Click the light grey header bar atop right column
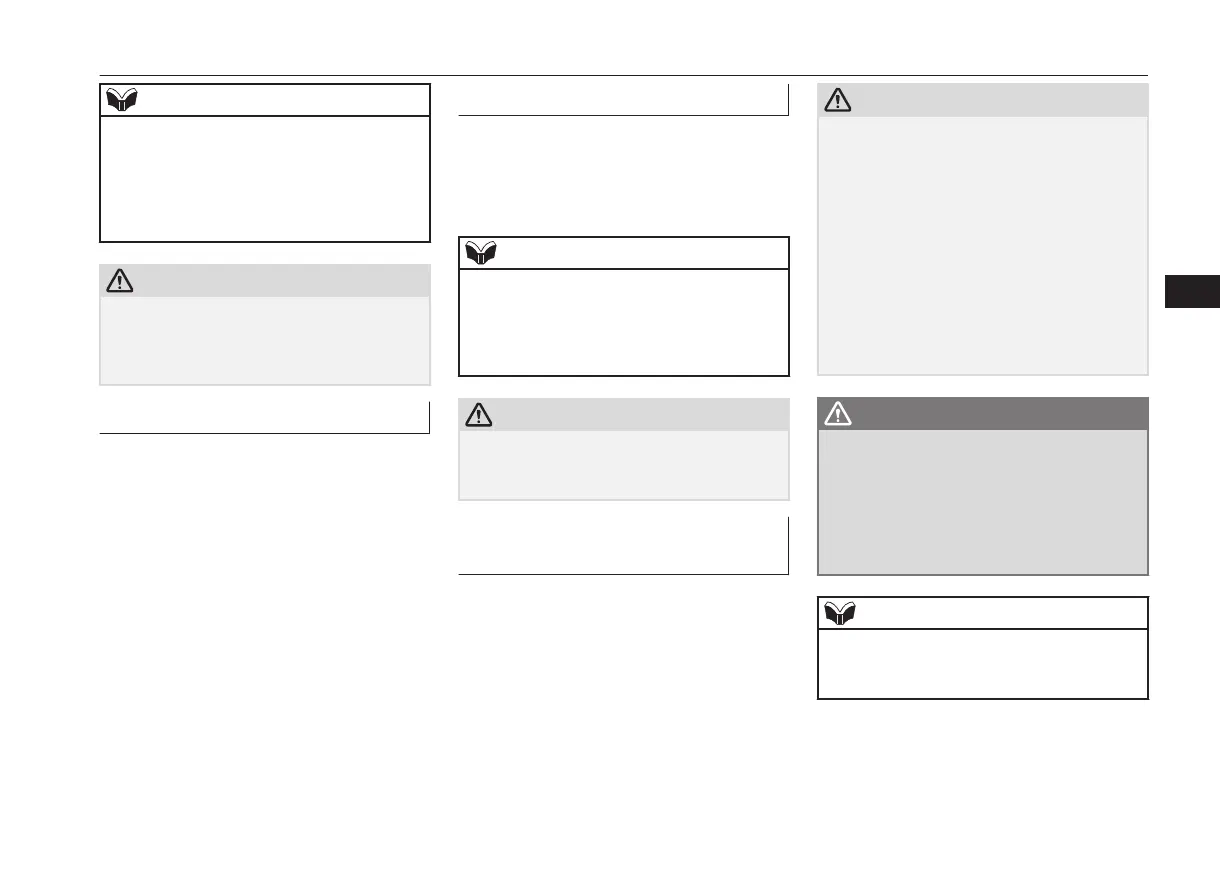This screenshot has height=871, width=1220. point(983,100)
